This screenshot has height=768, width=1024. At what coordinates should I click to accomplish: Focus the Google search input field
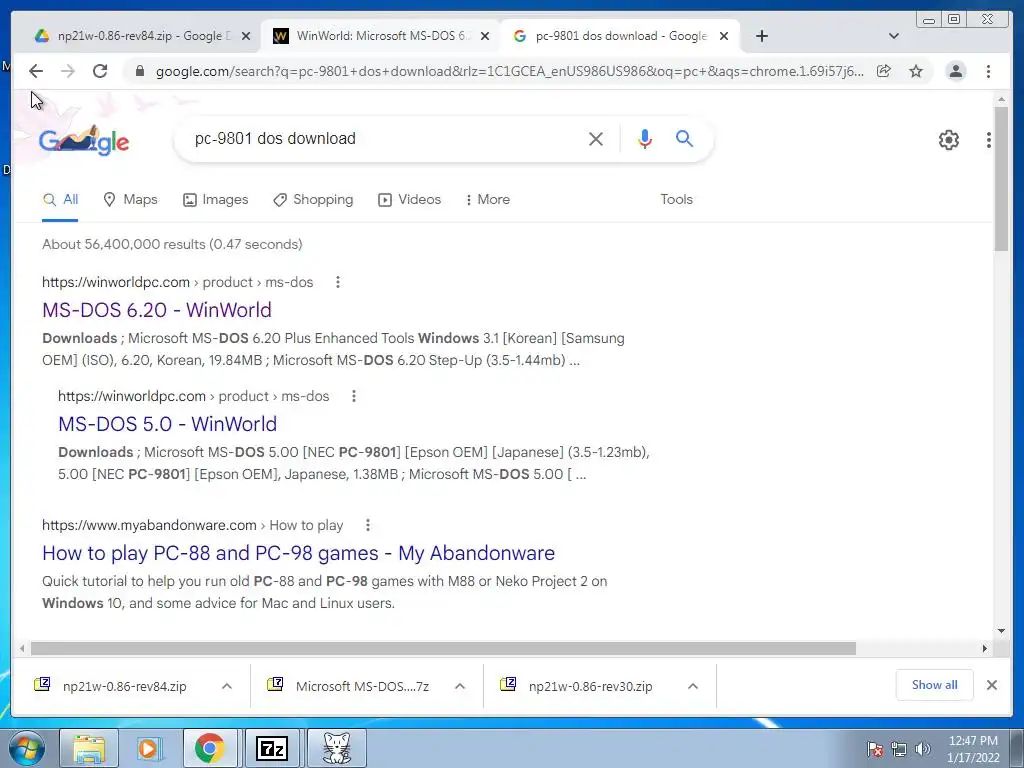(x=385, y=139)
